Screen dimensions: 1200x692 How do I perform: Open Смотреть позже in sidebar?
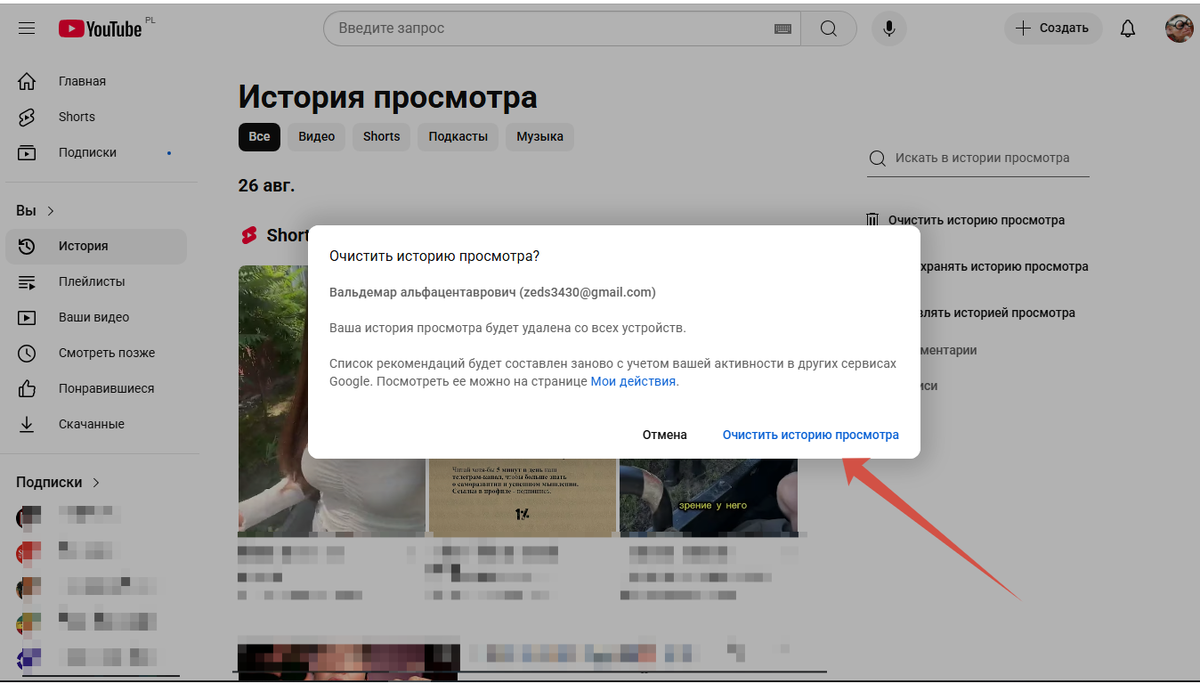96,353
